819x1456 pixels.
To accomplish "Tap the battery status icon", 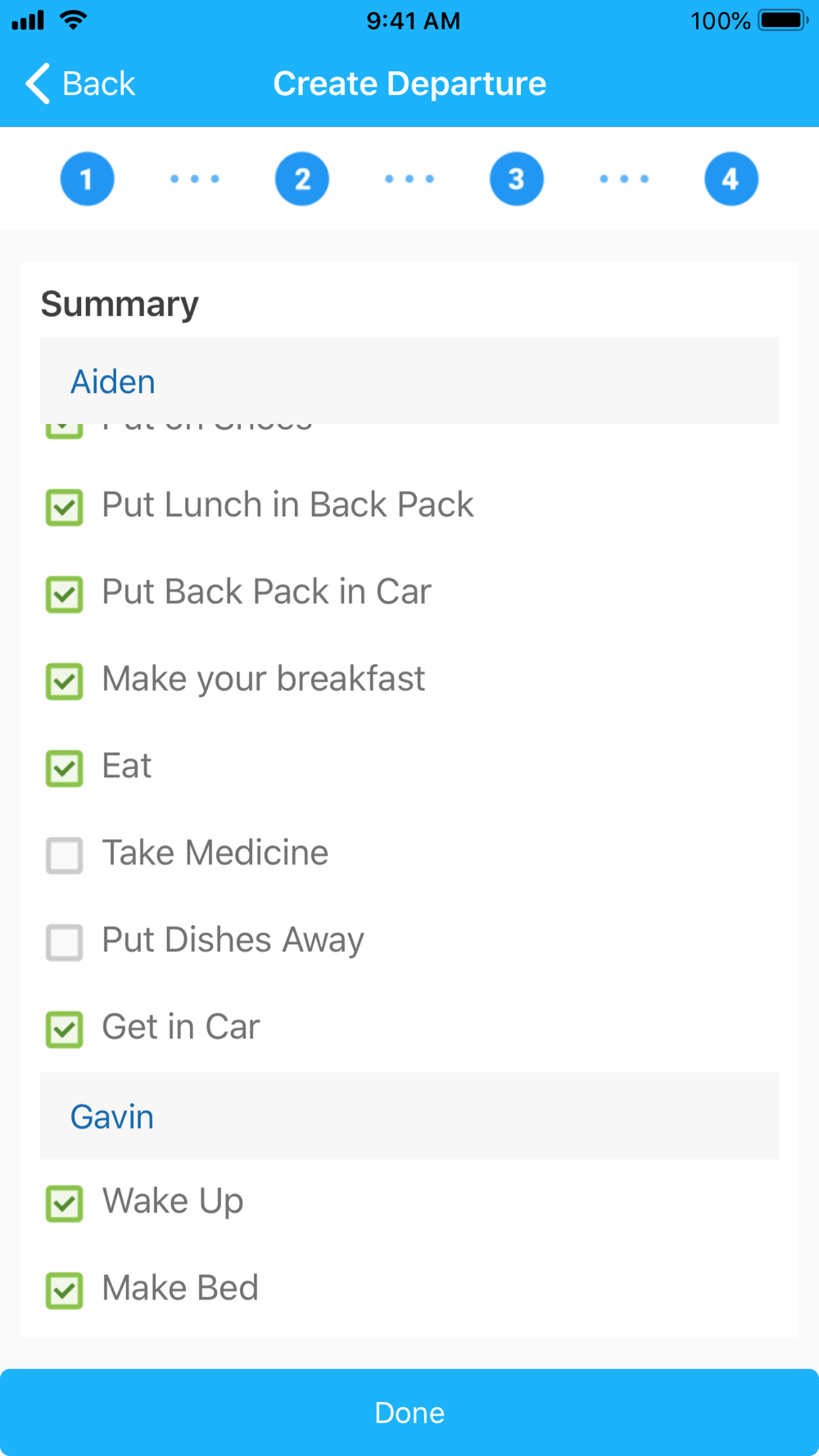I will point(783,20).
